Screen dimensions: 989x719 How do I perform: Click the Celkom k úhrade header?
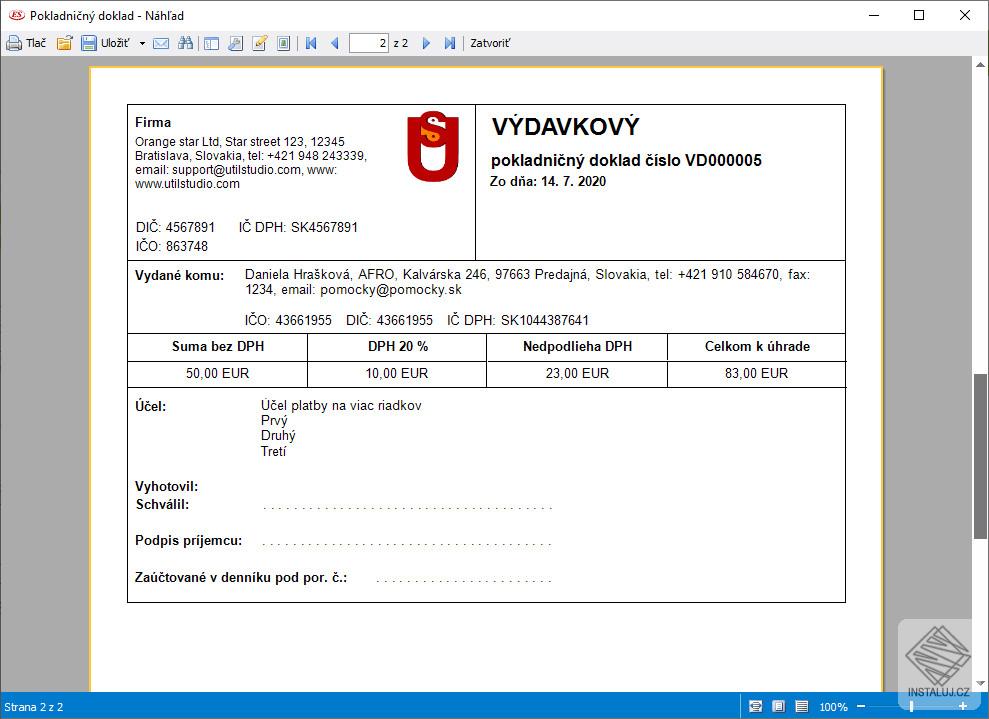tap(757, 346)
